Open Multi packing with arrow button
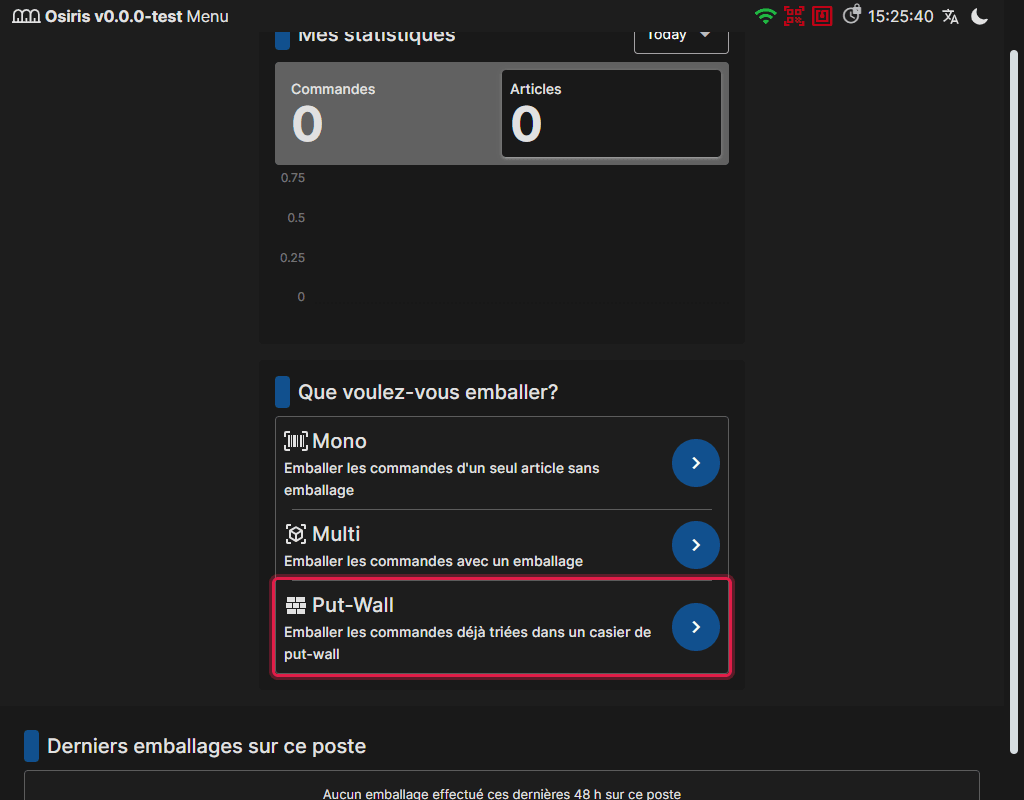 click(x=696, y=545)
